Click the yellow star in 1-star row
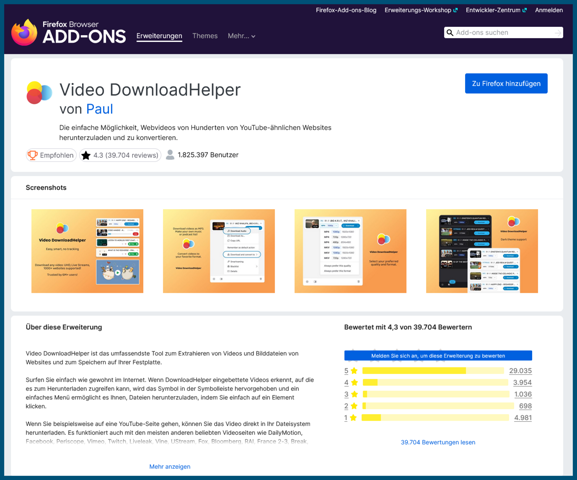 pos(353,417)
